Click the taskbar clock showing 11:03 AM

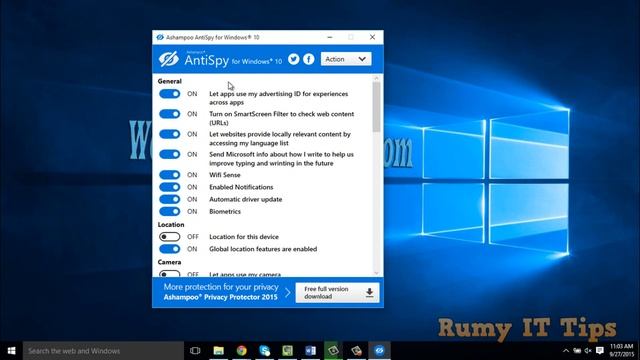(x=622, y=351)
